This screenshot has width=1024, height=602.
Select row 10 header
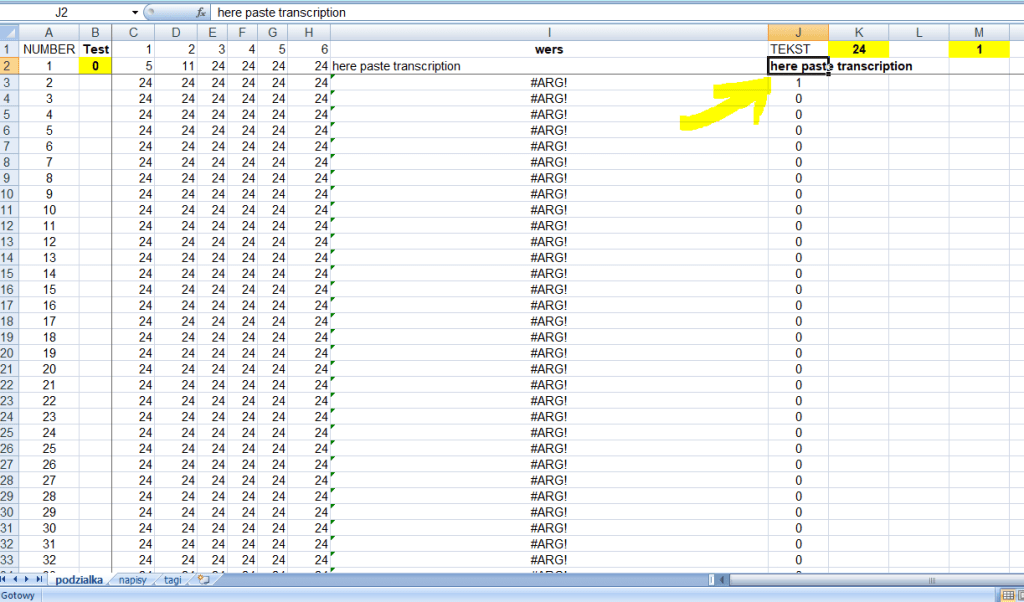click(9, 193)
